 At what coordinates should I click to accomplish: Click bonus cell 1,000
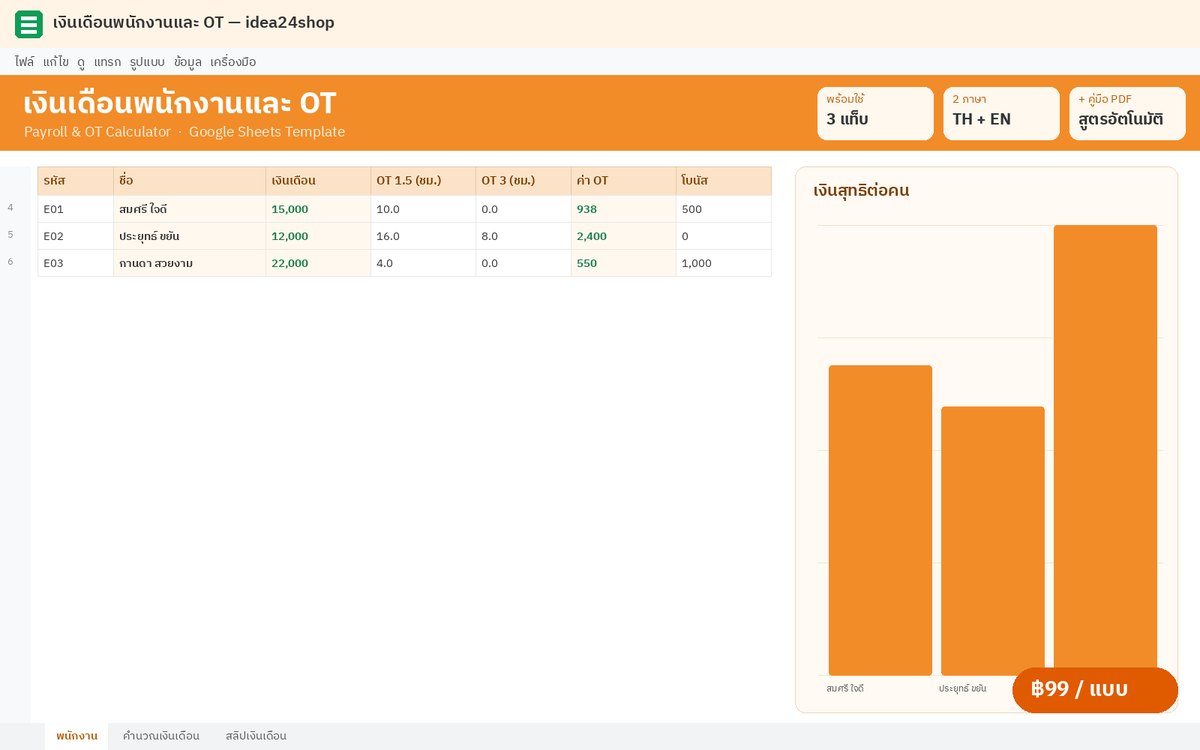click(724, 263)
